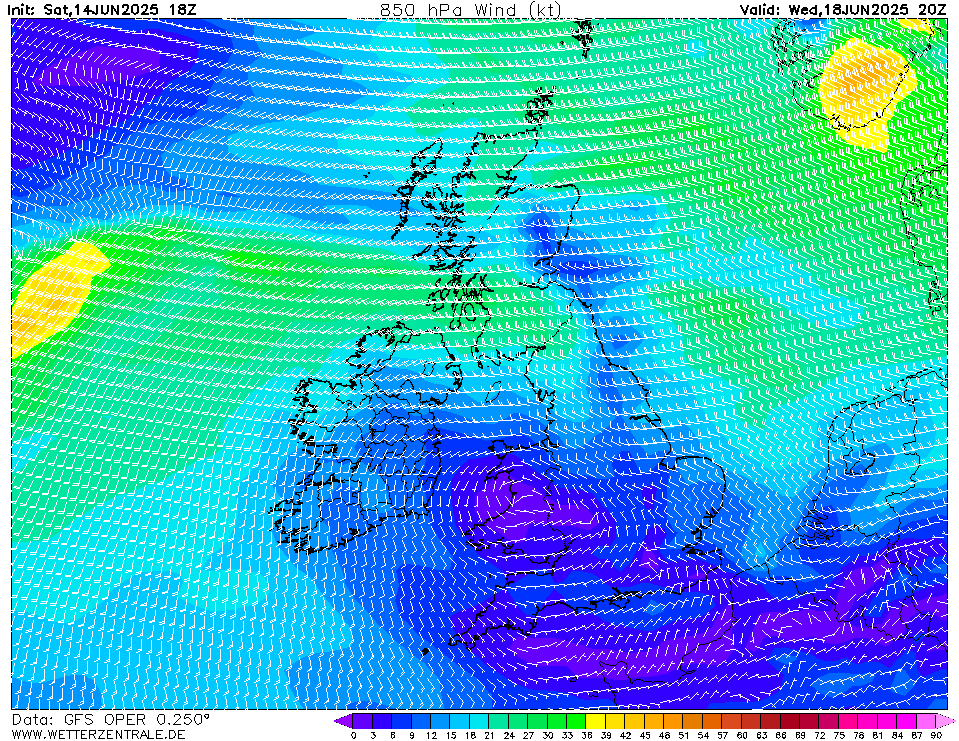Click the "850 hPa Wind (kt)" chart title
959x741 pixels.
tap(470, 10)
